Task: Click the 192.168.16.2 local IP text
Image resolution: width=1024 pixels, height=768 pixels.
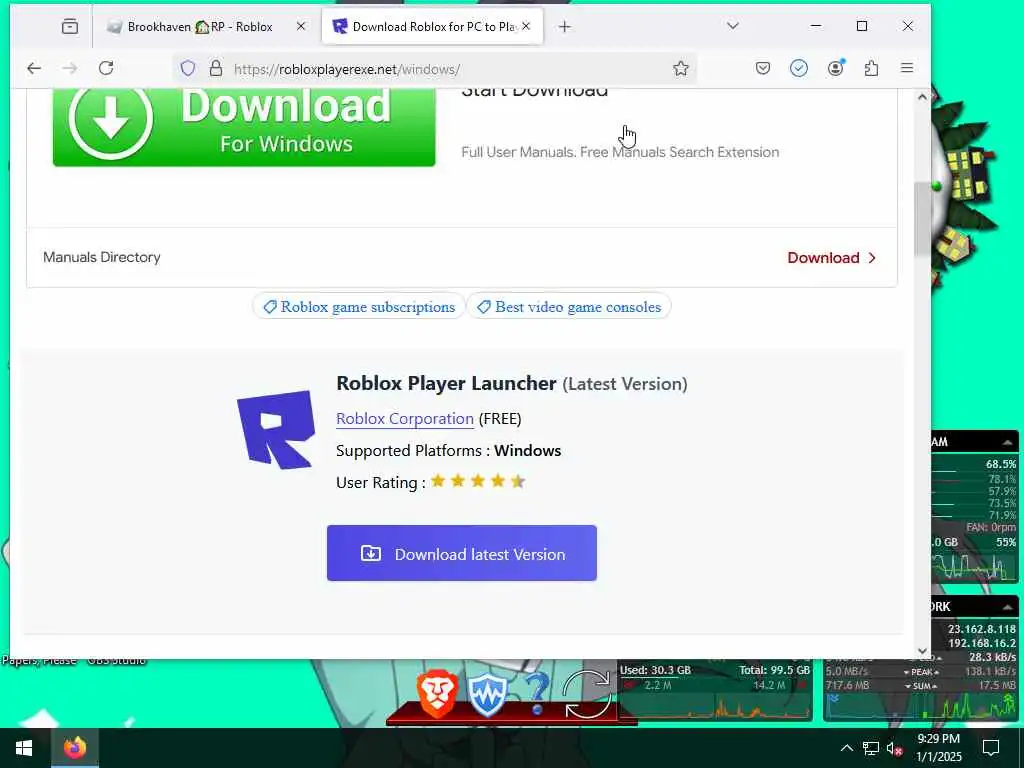Action: [x=982, y=643]
